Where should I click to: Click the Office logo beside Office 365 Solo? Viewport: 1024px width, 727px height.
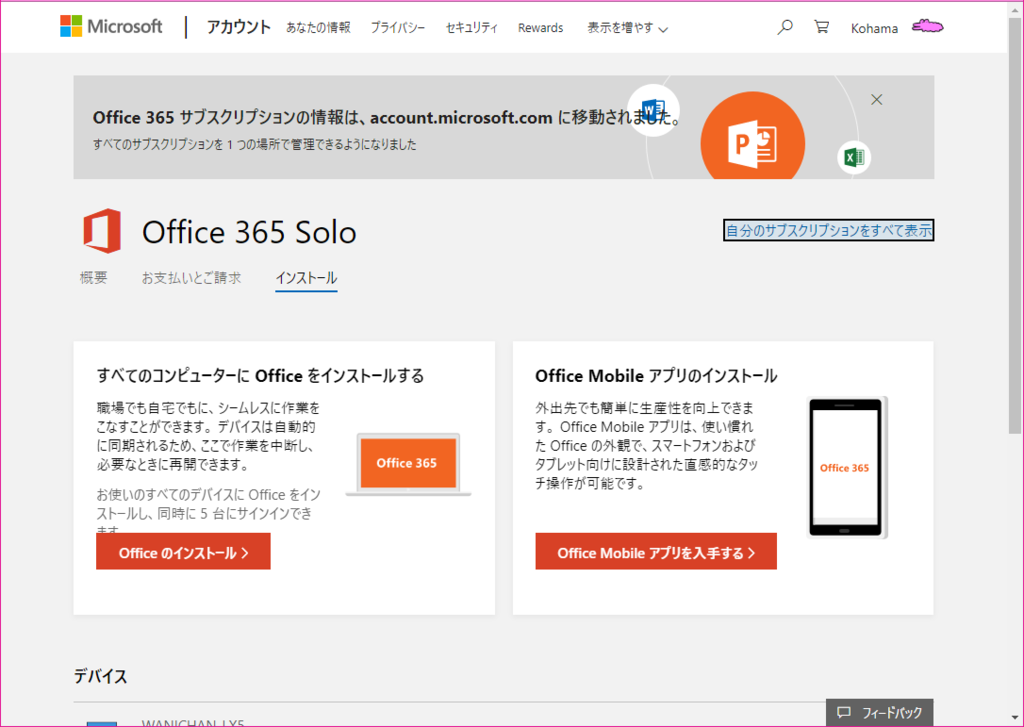pyautogui.click(x=103, y=231)
